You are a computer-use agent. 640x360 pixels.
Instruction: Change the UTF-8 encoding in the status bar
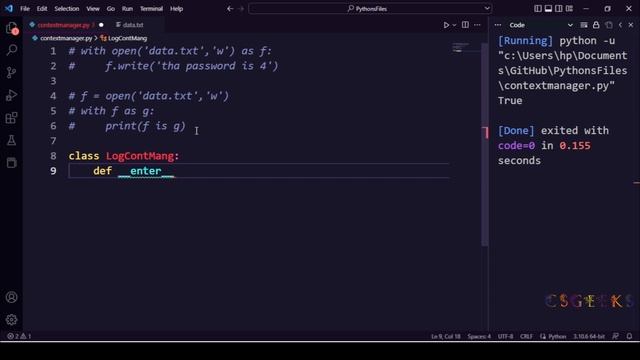pyautogui.click(x=505, y=336)
